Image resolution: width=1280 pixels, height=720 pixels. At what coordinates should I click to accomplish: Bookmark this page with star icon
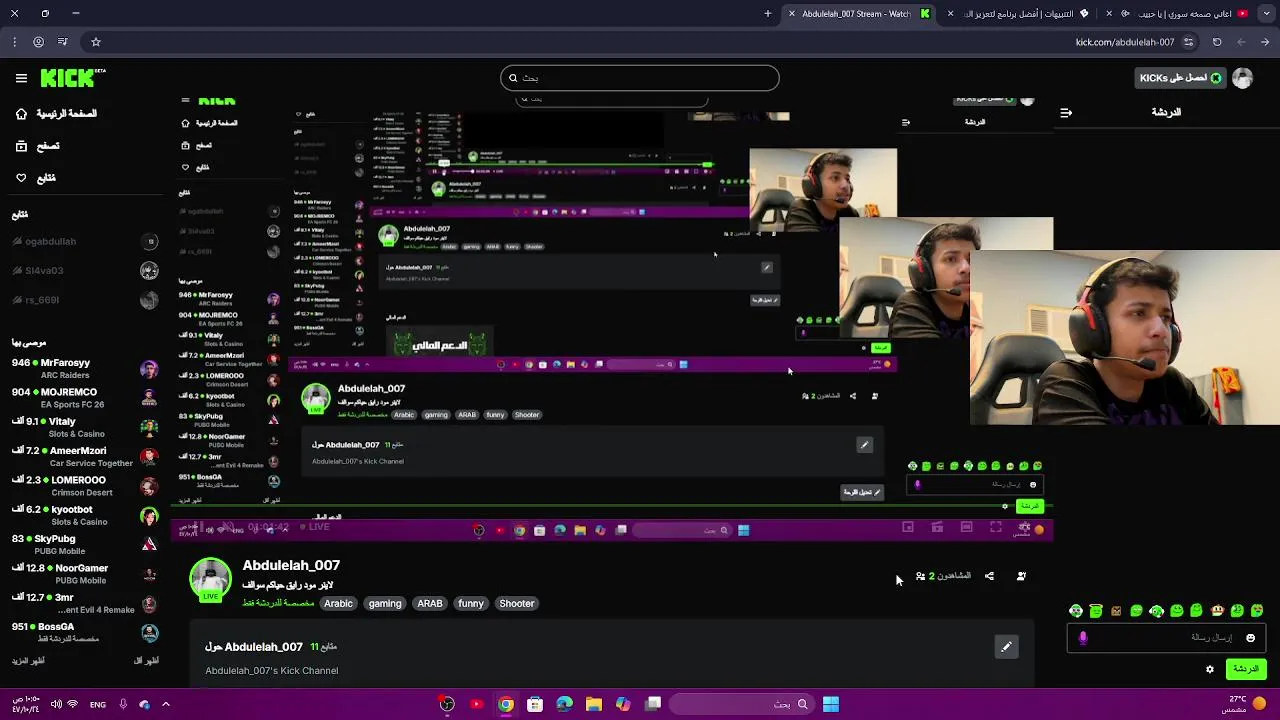point(96,42)
